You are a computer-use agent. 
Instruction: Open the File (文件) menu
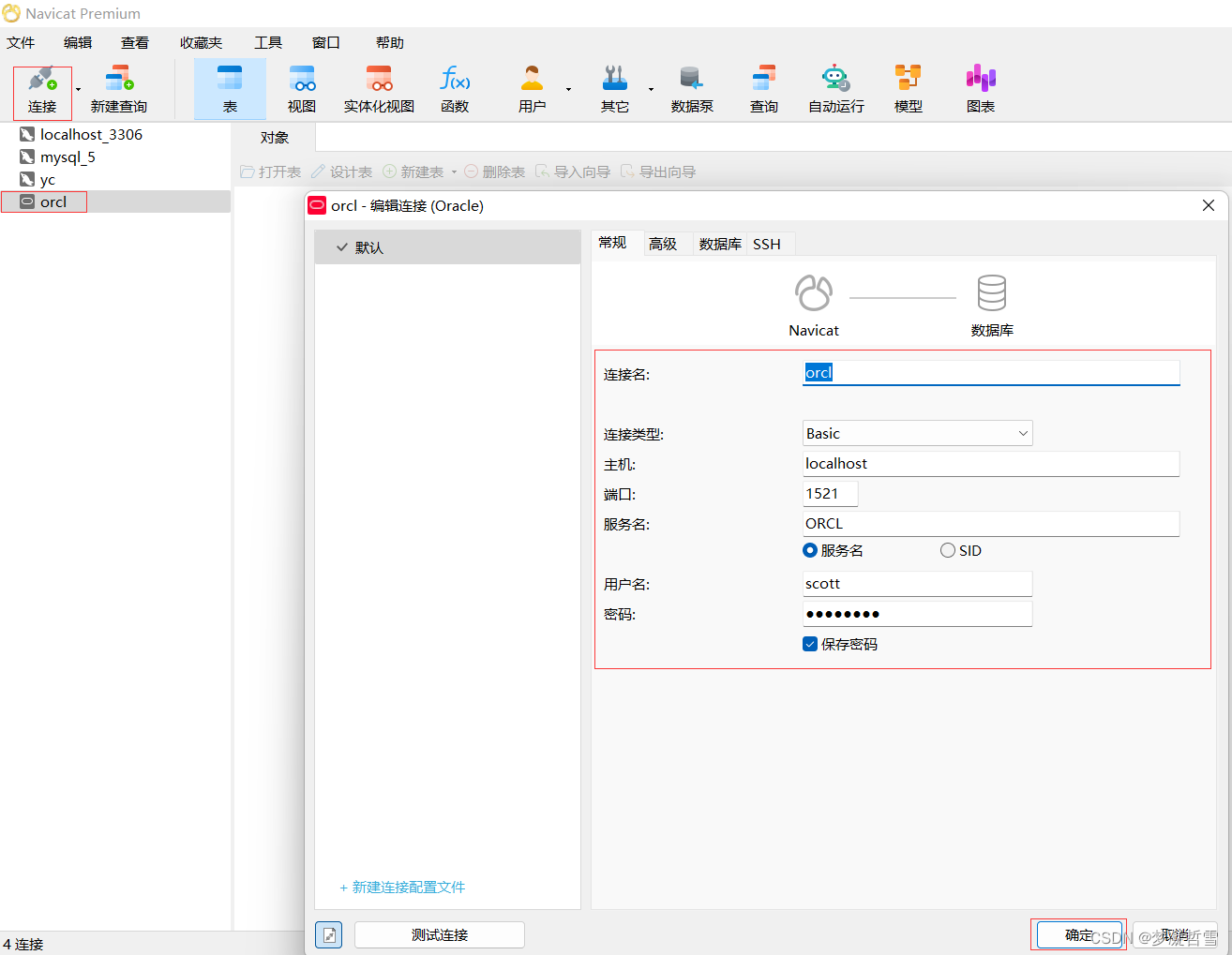(x=21, y=42)
